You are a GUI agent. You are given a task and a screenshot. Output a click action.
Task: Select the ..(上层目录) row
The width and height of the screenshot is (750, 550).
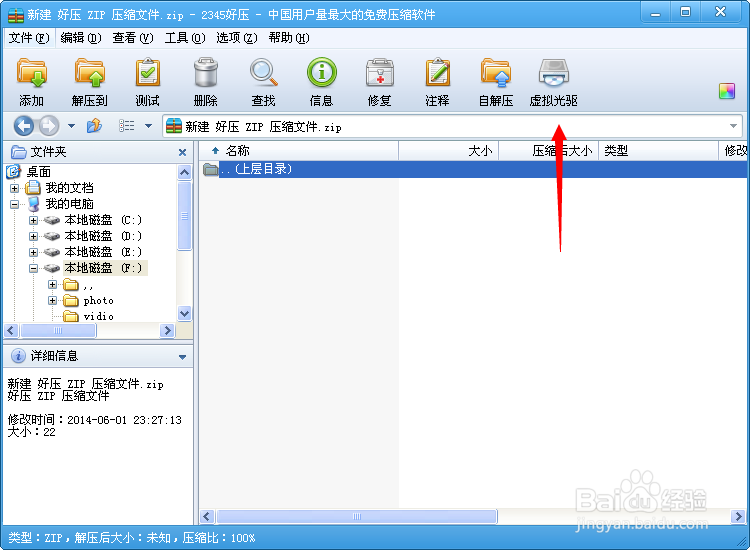coord(474,169)
